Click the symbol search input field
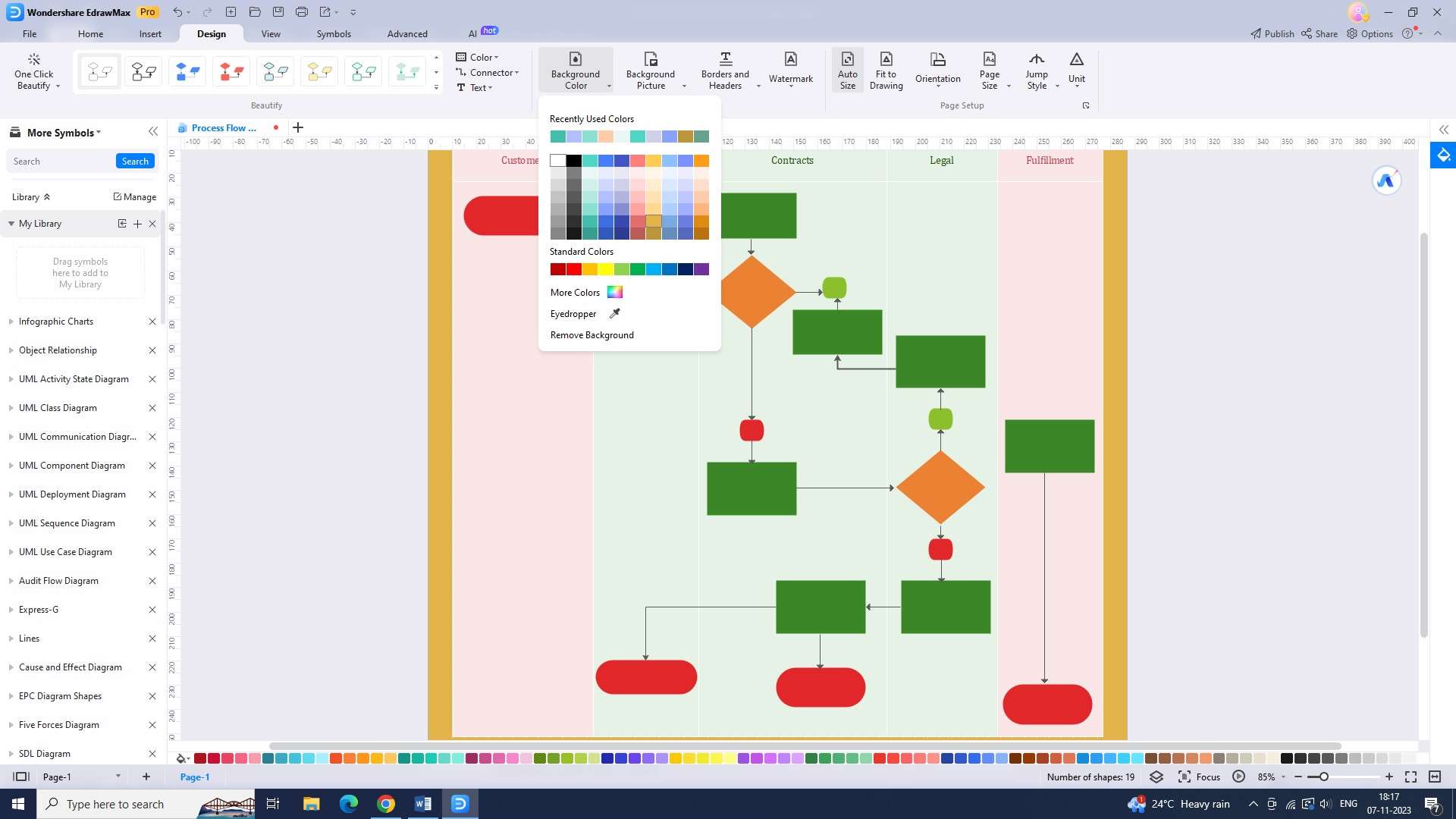Viewport: 1456px width, 819px height. point(61,161)
